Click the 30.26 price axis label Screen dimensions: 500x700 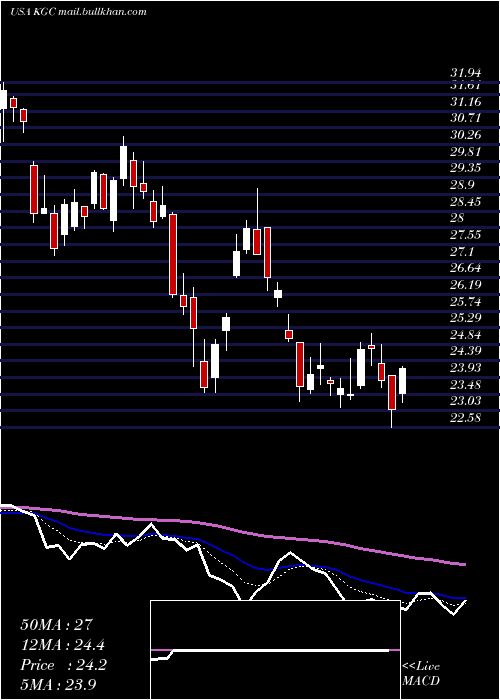pyautogui.click(x=466, y=135)
